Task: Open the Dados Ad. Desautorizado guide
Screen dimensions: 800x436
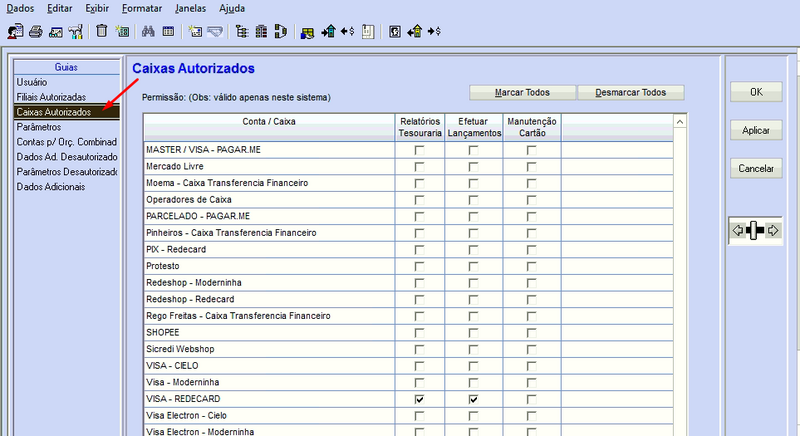Action: click(x=67, y=157)
